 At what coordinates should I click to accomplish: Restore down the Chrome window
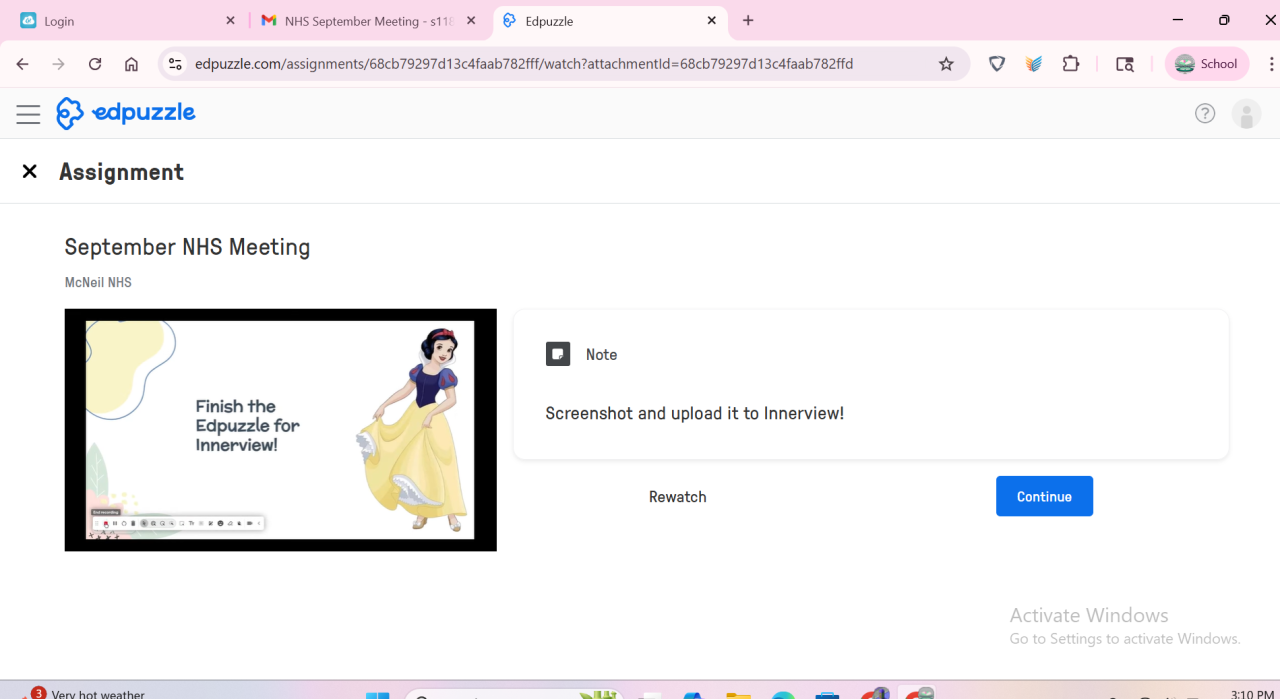(1224, 20)
